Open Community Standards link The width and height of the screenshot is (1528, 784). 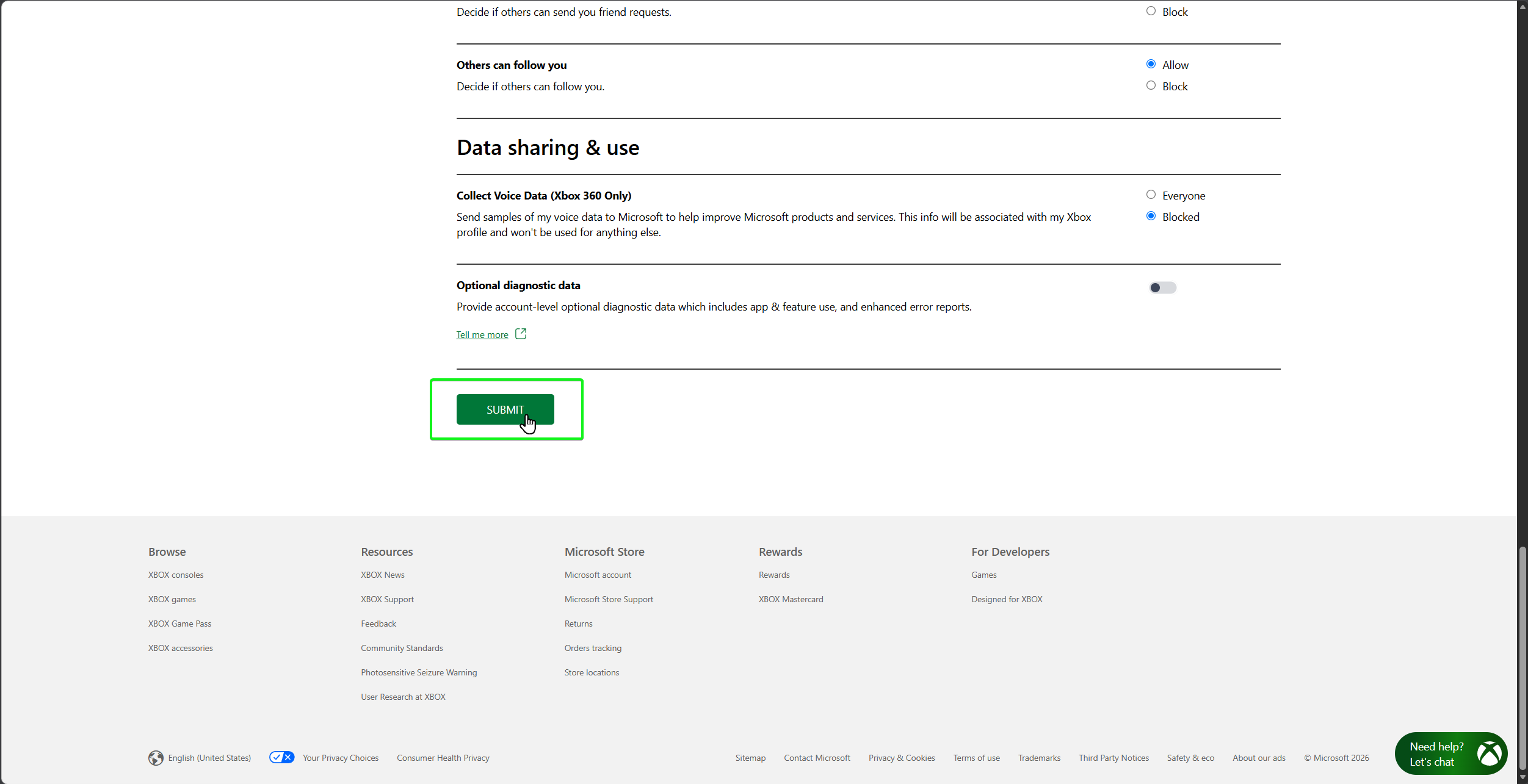(402, 648)
